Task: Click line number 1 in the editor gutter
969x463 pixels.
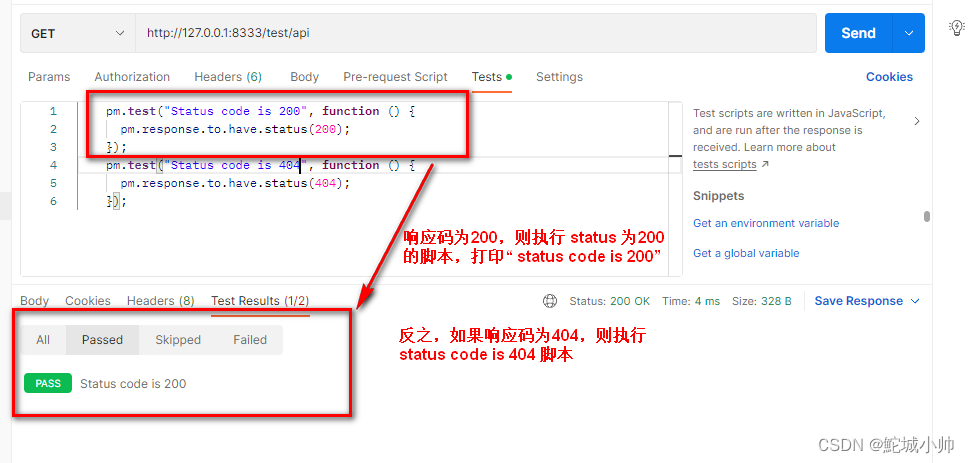Action: click(53, 111)
